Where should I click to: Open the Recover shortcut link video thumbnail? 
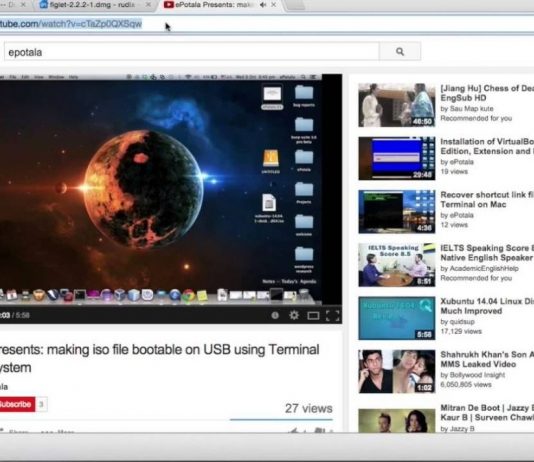click(397, 212)
